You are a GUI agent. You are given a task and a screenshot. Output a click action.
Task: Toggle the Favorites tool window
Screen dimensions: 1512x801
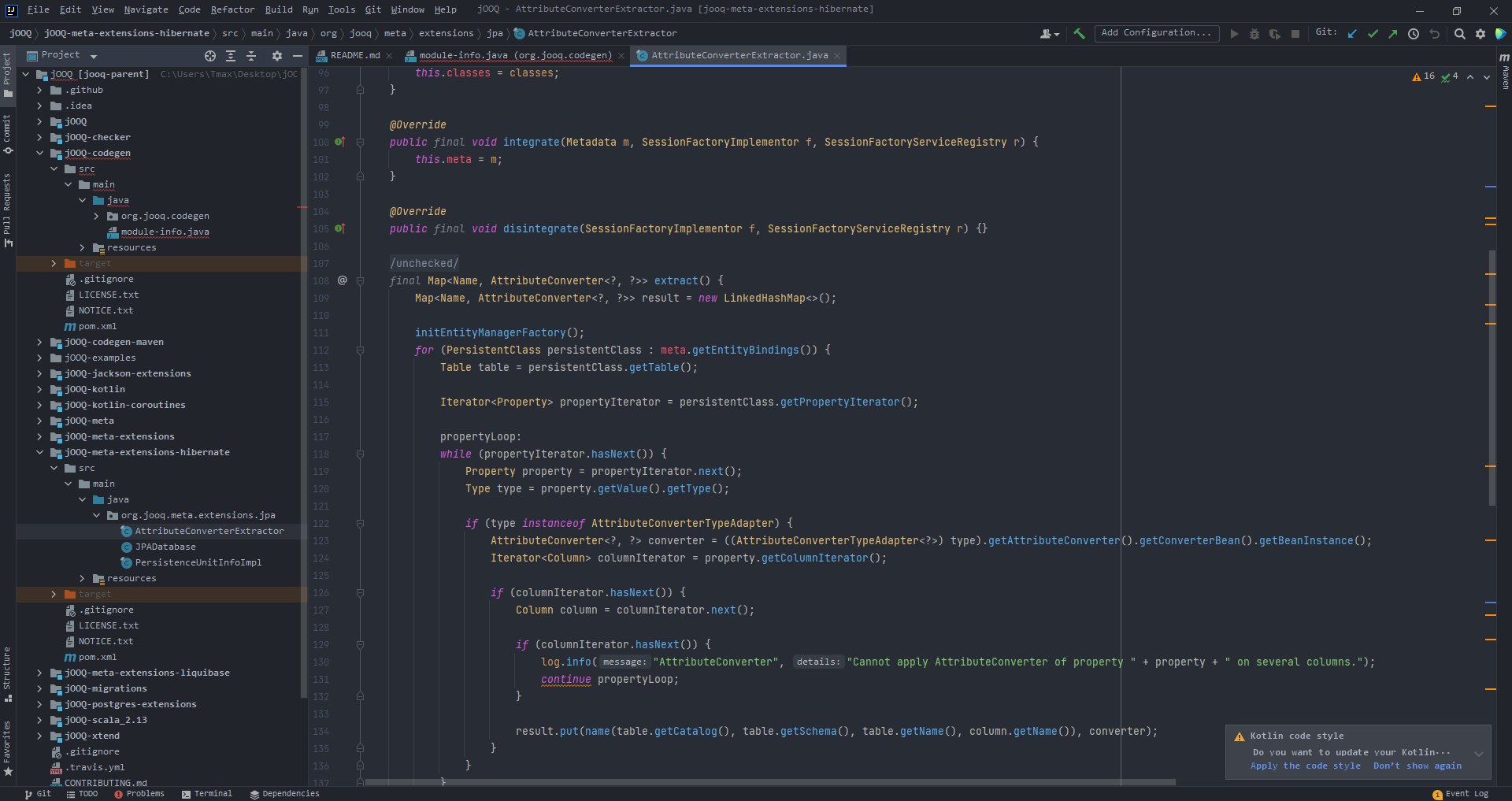click(x=7, y=747)
